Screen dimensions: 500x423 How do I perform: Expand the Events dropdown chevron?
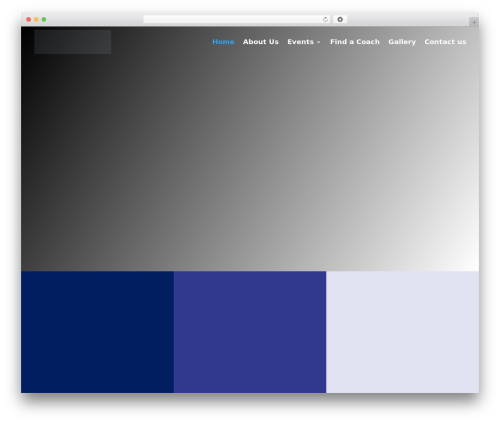pos(319,42)
